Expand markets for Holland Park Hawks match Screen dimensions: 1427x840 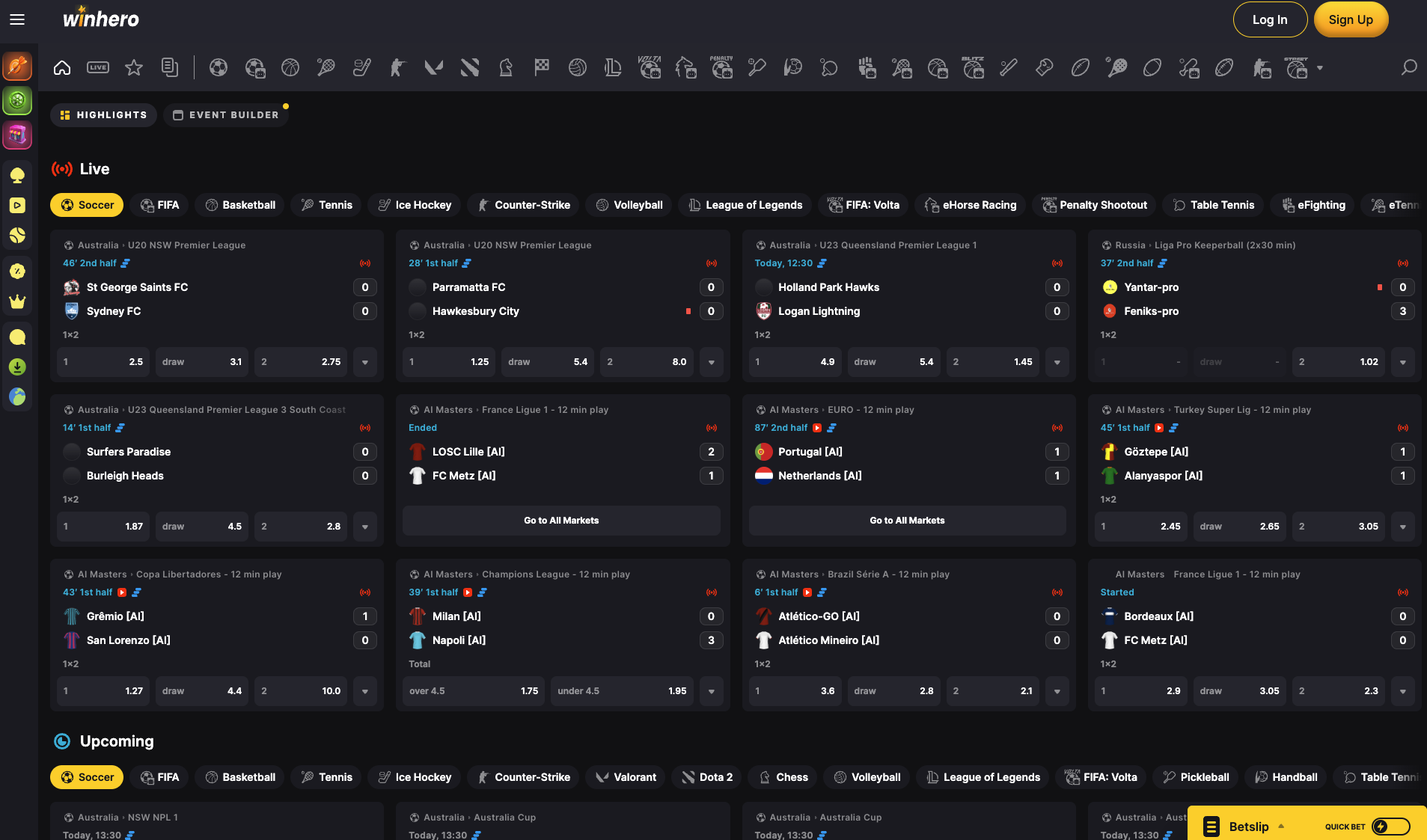click(x=1057, y=362)
